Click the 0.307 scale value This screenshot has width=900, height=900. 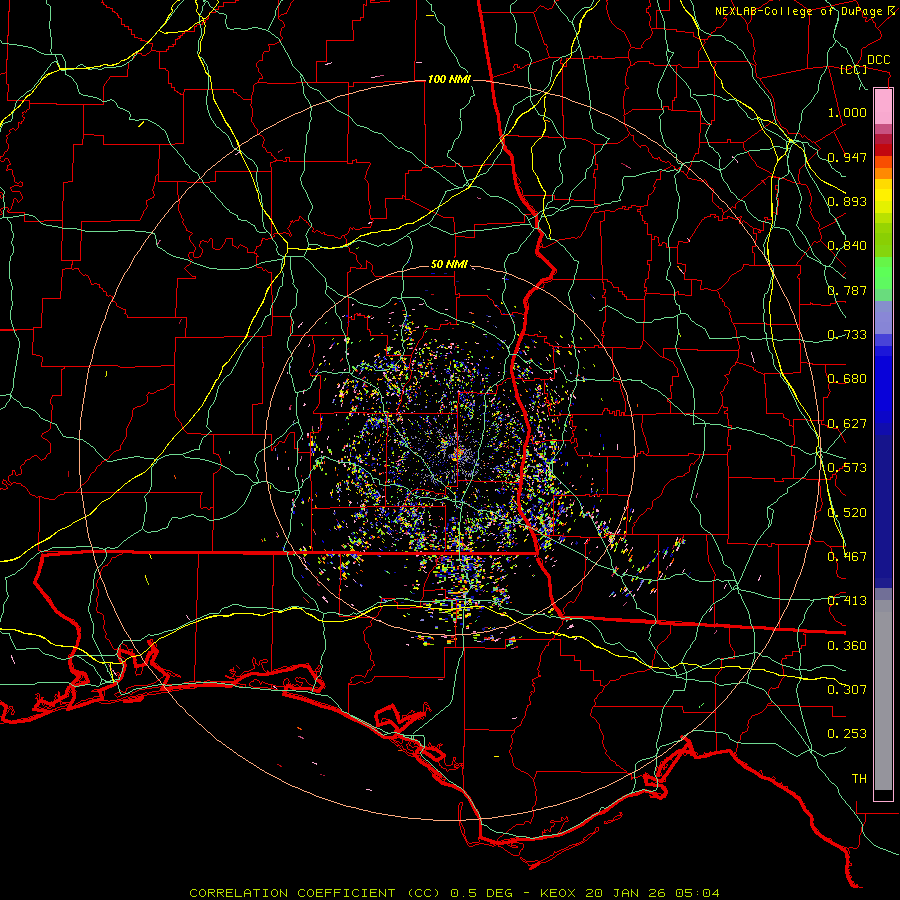pos(847,690)
